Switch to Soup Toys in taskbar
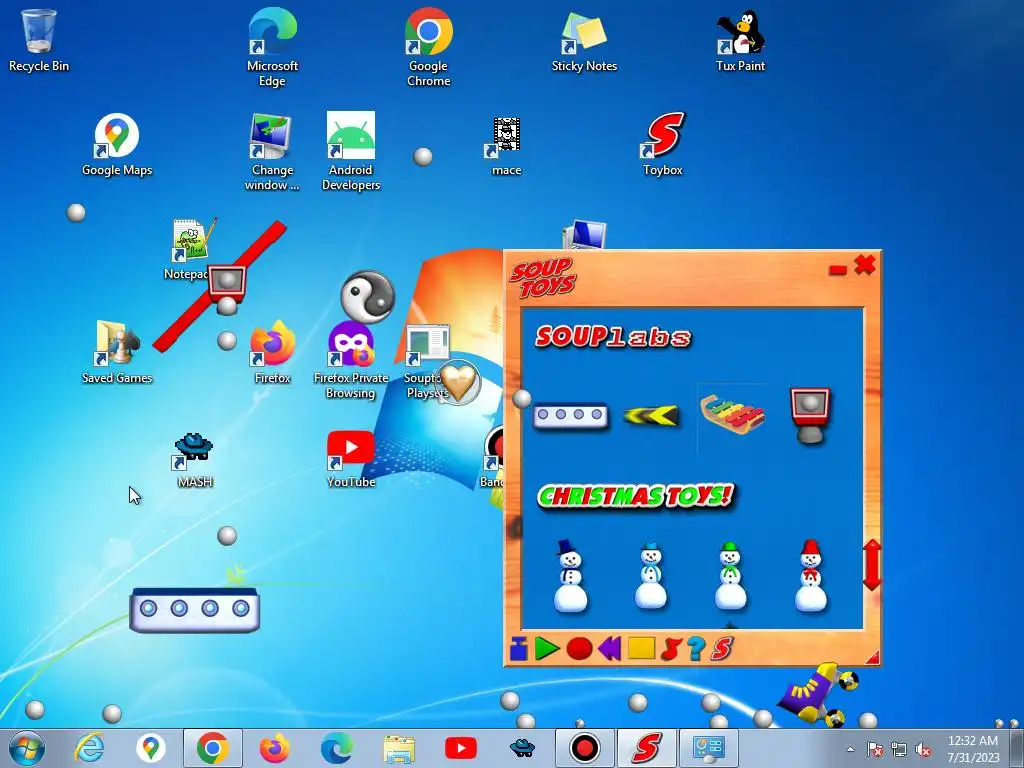Screen dimensions: 1024x768 pyautogui.click(x=647, y=748)
